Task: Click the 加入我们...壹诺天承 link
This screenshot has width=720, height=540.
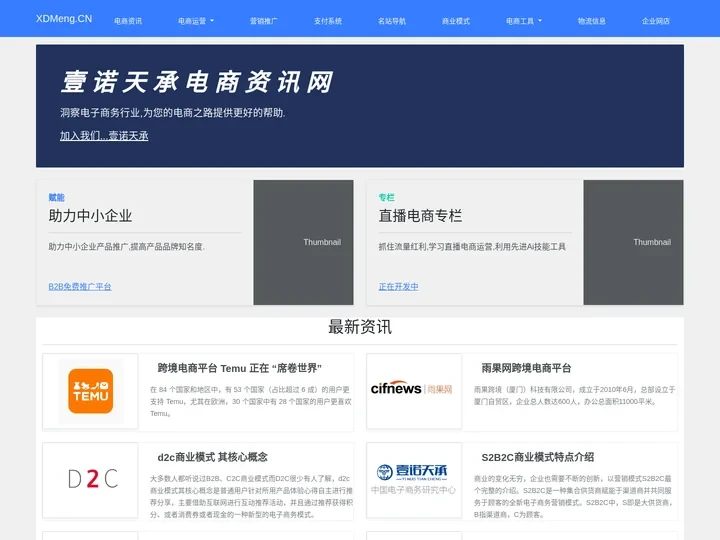Action: pos(104,135)
